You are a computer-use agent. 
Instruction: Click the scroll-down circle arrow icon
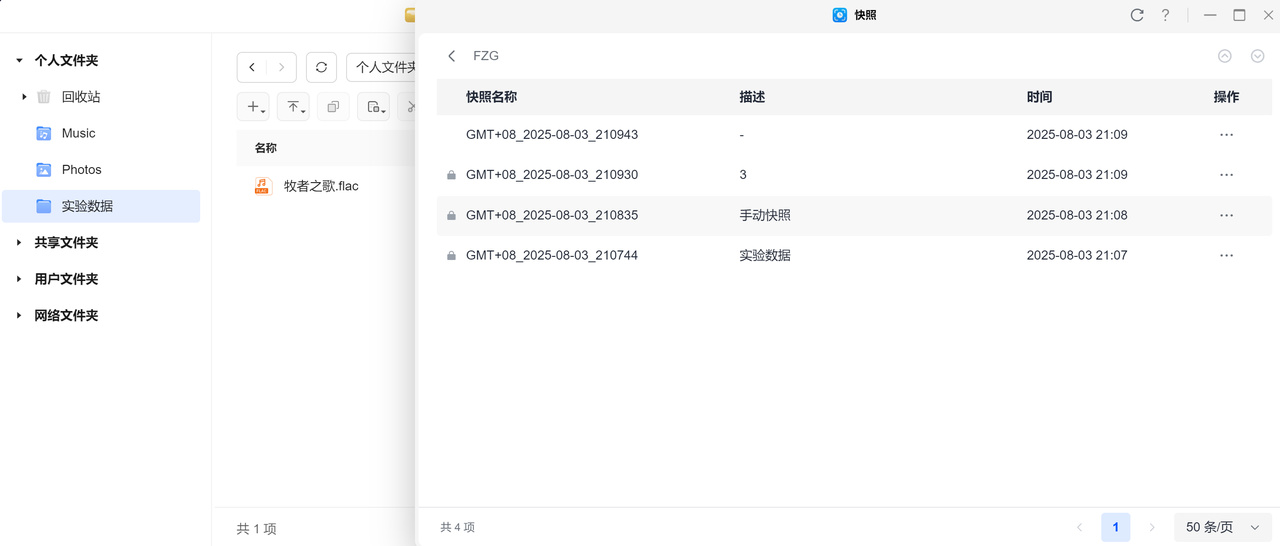[x=1258, y=56]
